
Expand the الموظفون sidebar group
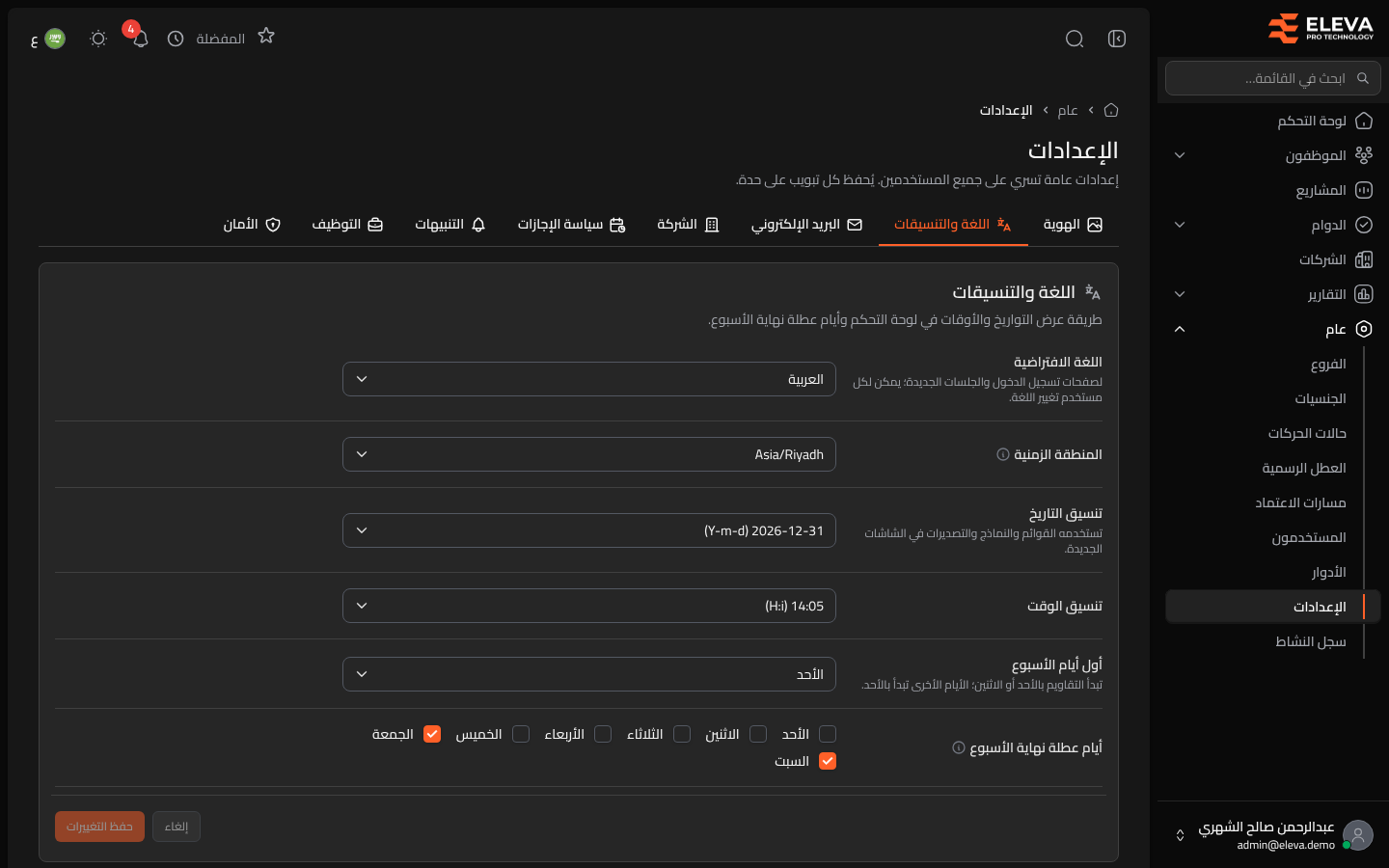1273,155
